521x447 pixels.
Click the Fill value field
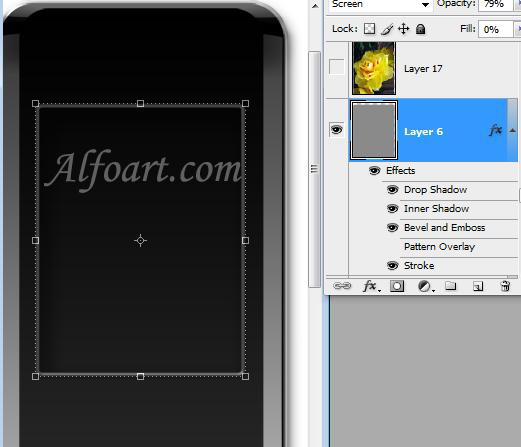[x=495, y=29]
